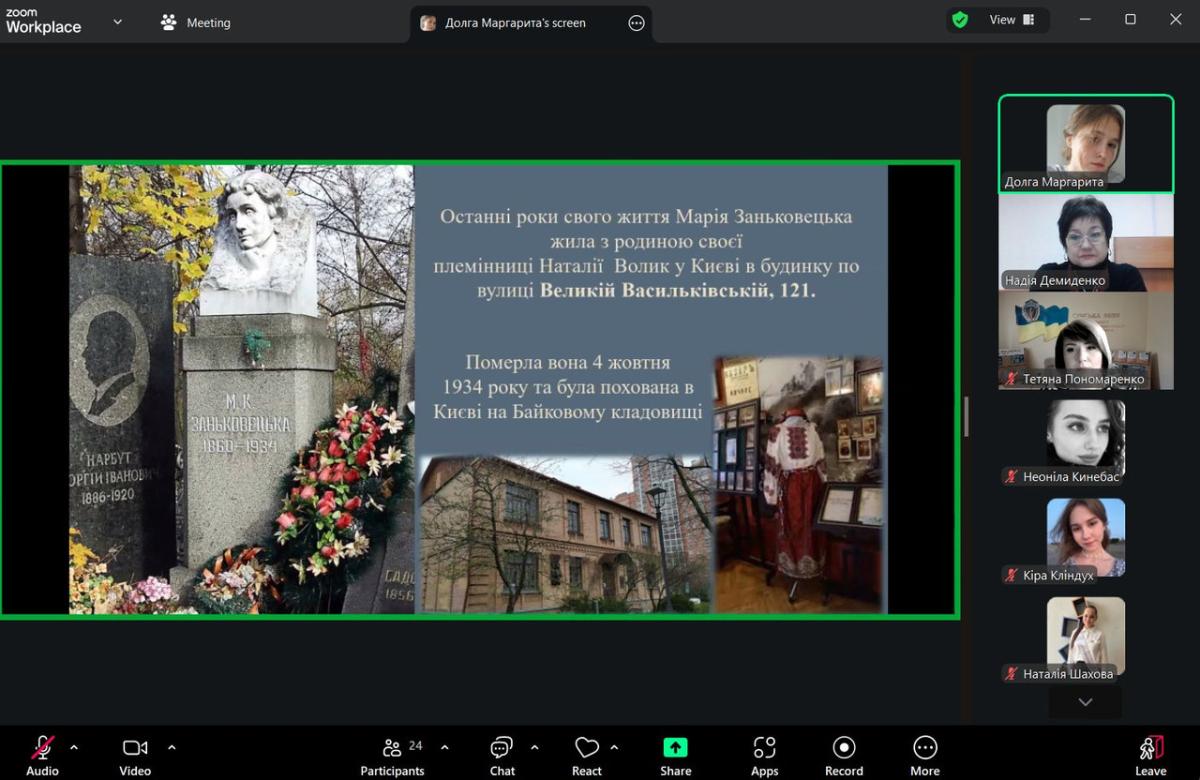The image size is (1200, 780).
Task: Open the shared screen options ellipsis
Action: click(x=636, y=23)
